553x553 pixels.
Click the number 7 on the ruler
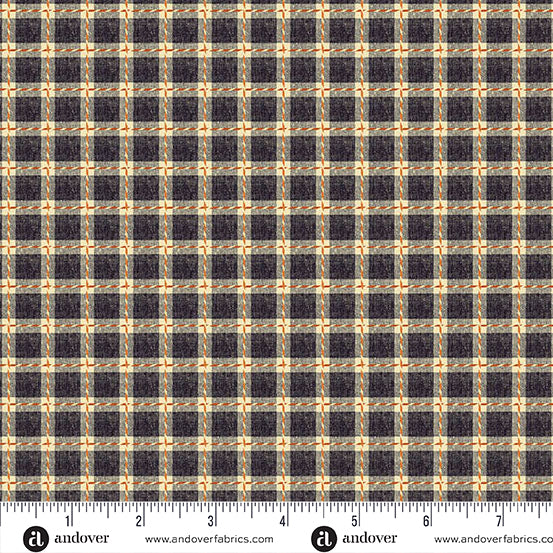point(498,521)
